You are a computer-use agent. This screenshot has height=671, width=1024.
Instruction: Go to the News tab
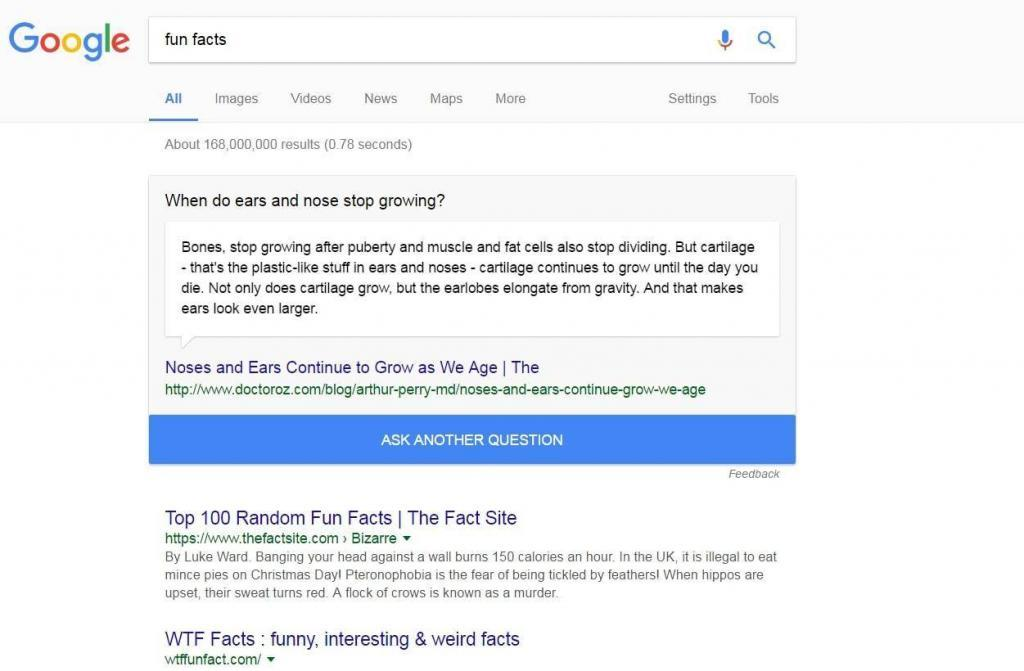tap(380, 99)
